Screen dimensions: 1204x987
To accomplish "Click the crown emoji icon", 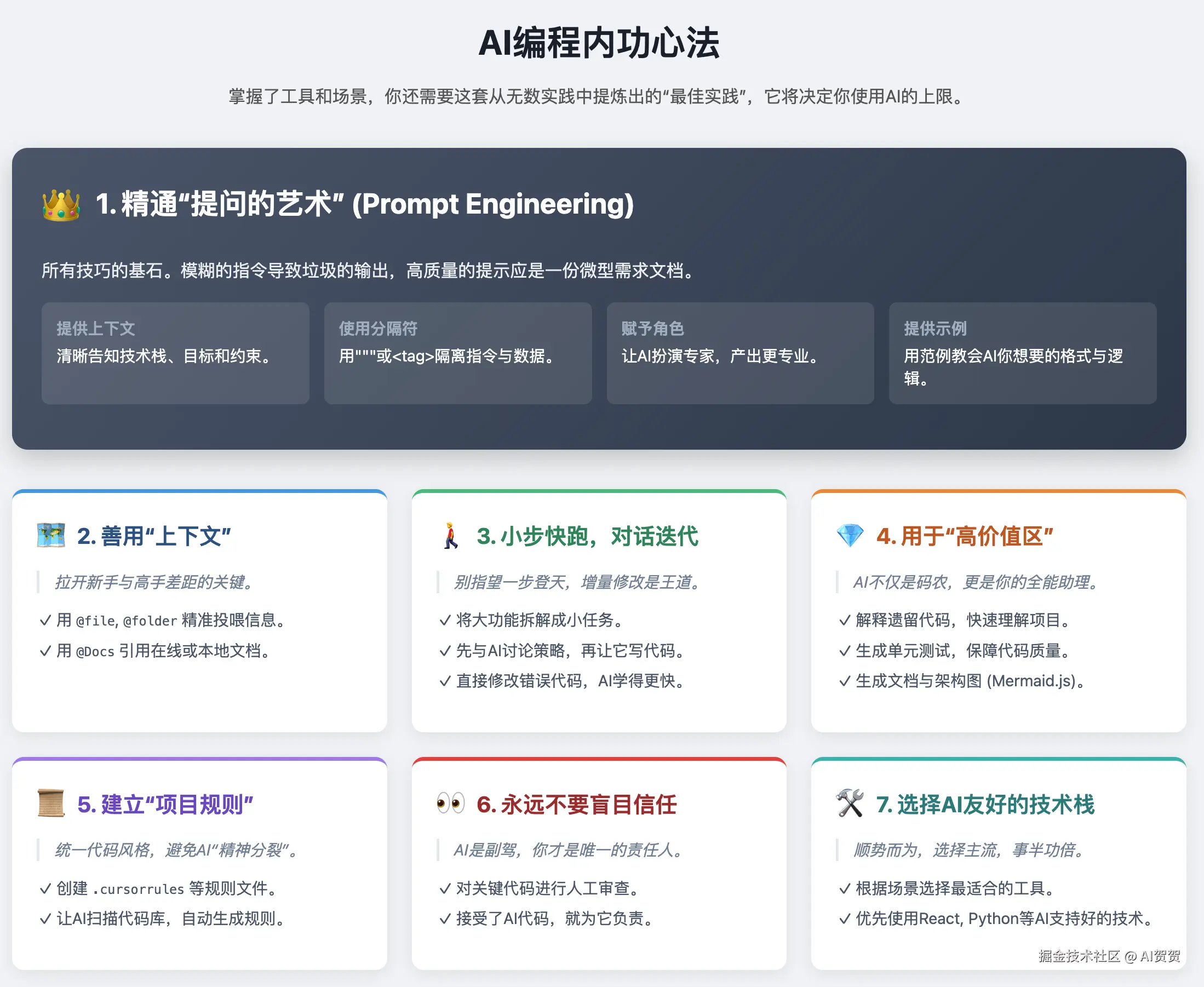I will 61,205.
